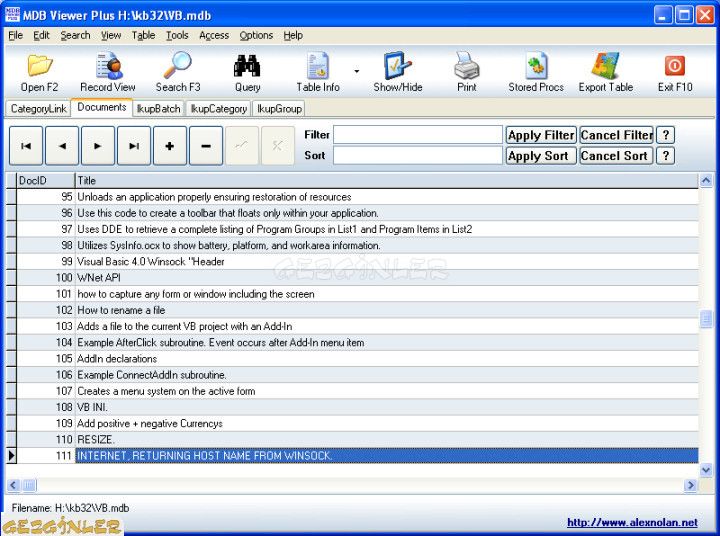Show Table Info

318,72
